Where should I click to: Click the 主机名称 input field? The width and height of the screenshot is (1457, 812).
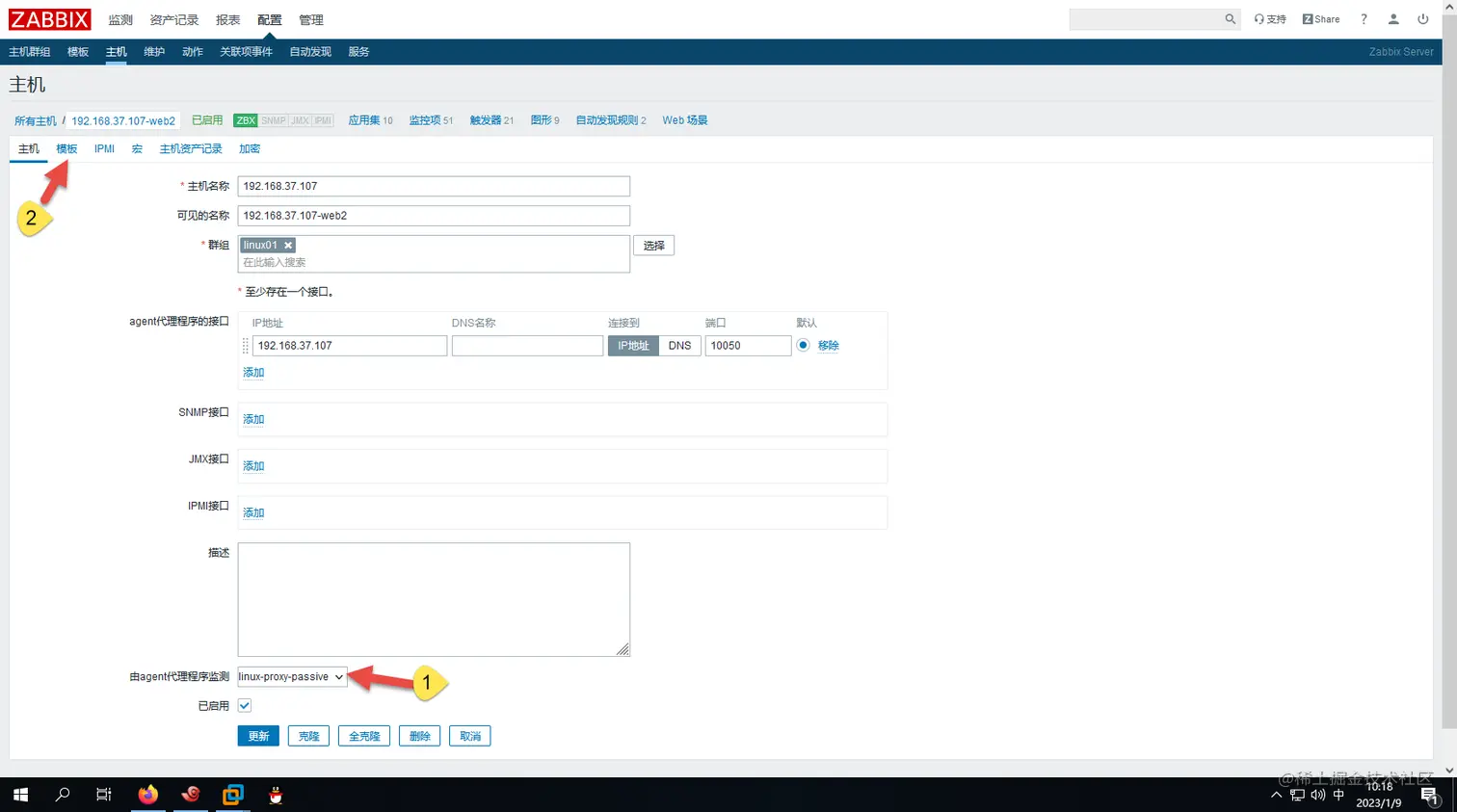(434, 186)
